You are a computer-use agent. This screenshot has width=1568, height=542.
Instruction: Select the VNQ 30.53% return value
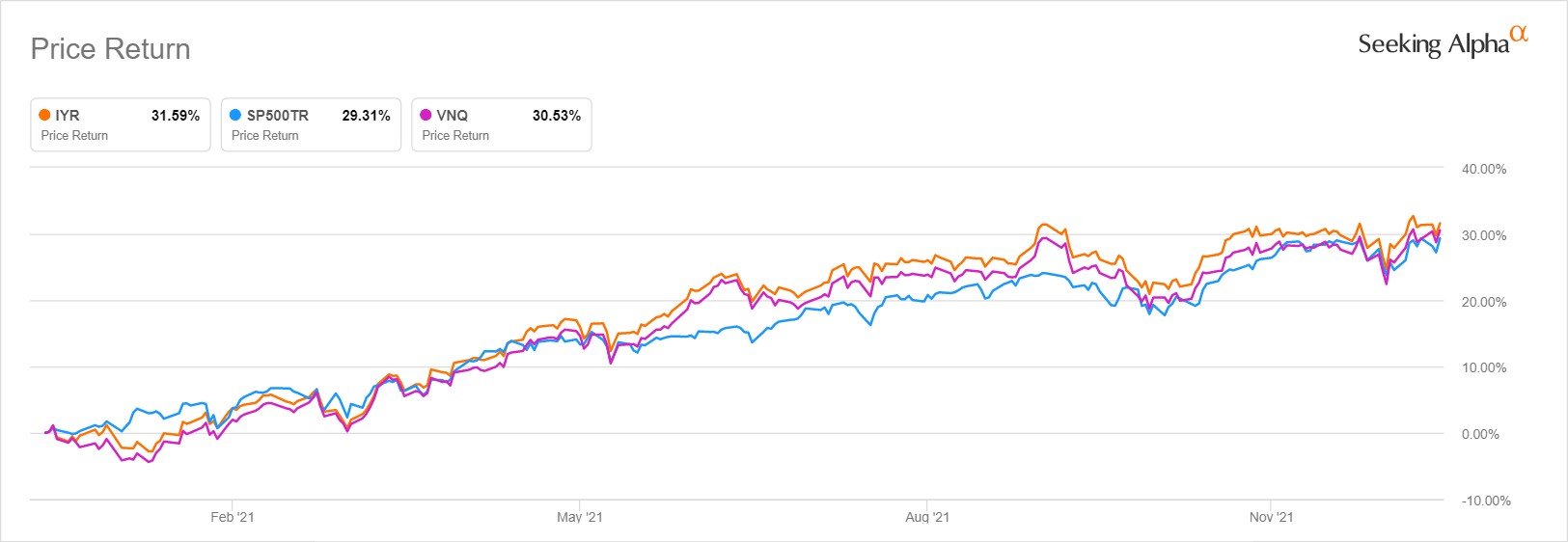[557, 115]
